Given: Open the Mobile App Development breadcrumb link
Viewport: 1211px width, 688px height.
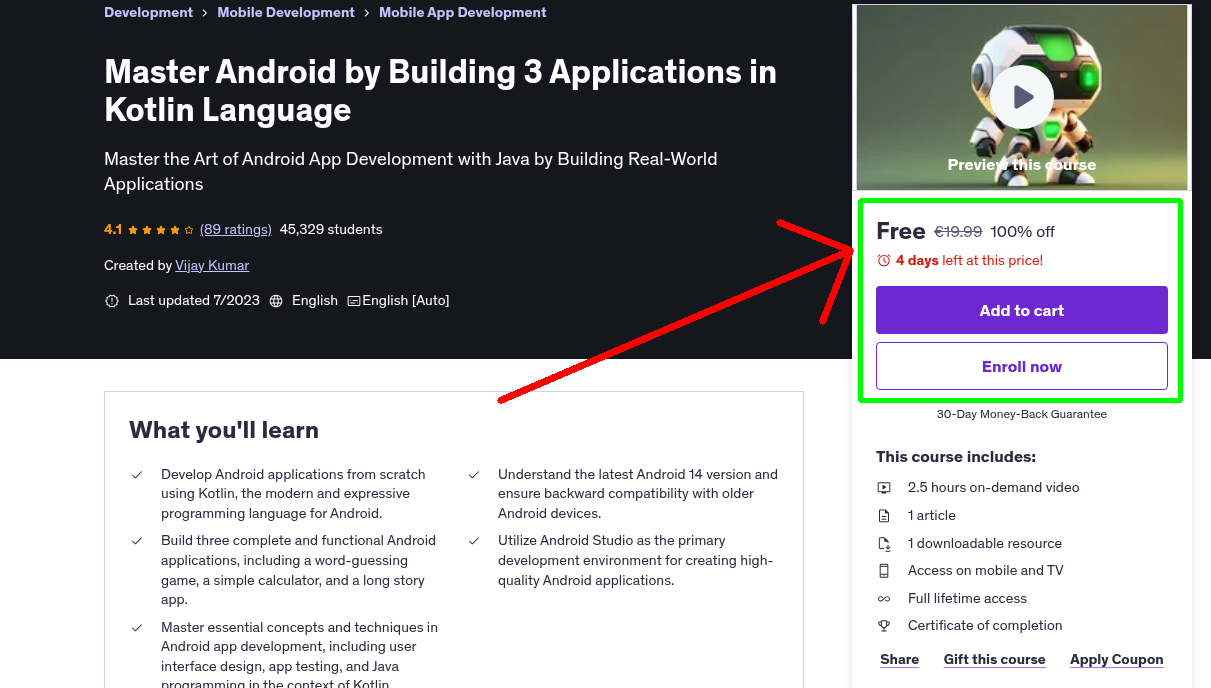Looking at the screenshot, I should [x=463, y=13].
